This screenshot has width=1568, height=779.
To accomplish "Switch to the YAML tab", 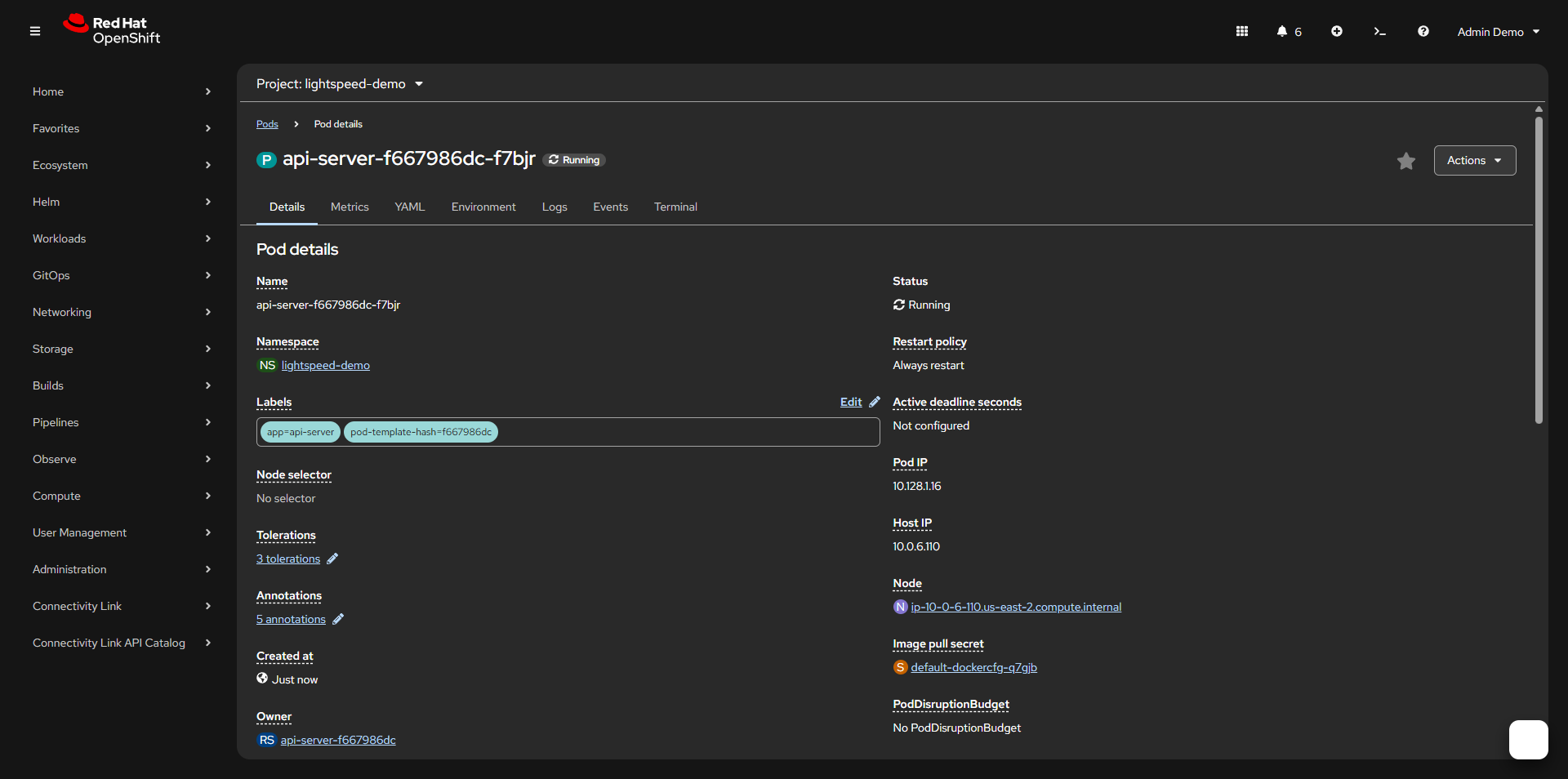I will pos(410,207).
